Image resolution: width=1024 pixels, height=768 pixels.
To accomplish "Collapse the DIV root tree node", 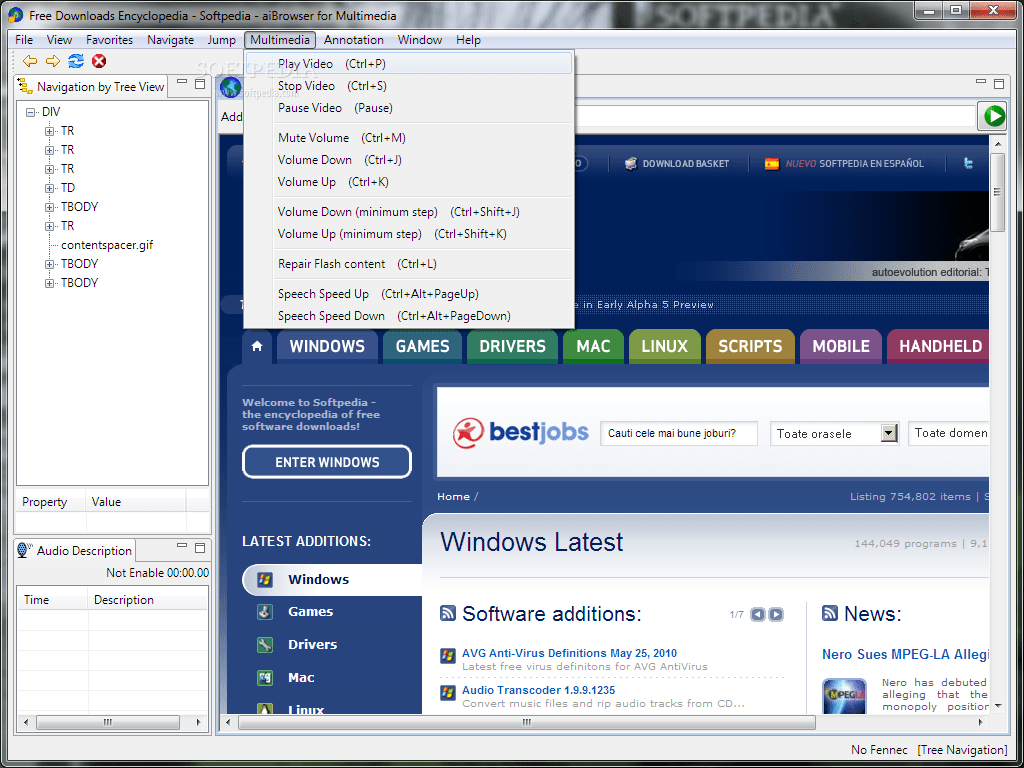I will pos(30,112).
